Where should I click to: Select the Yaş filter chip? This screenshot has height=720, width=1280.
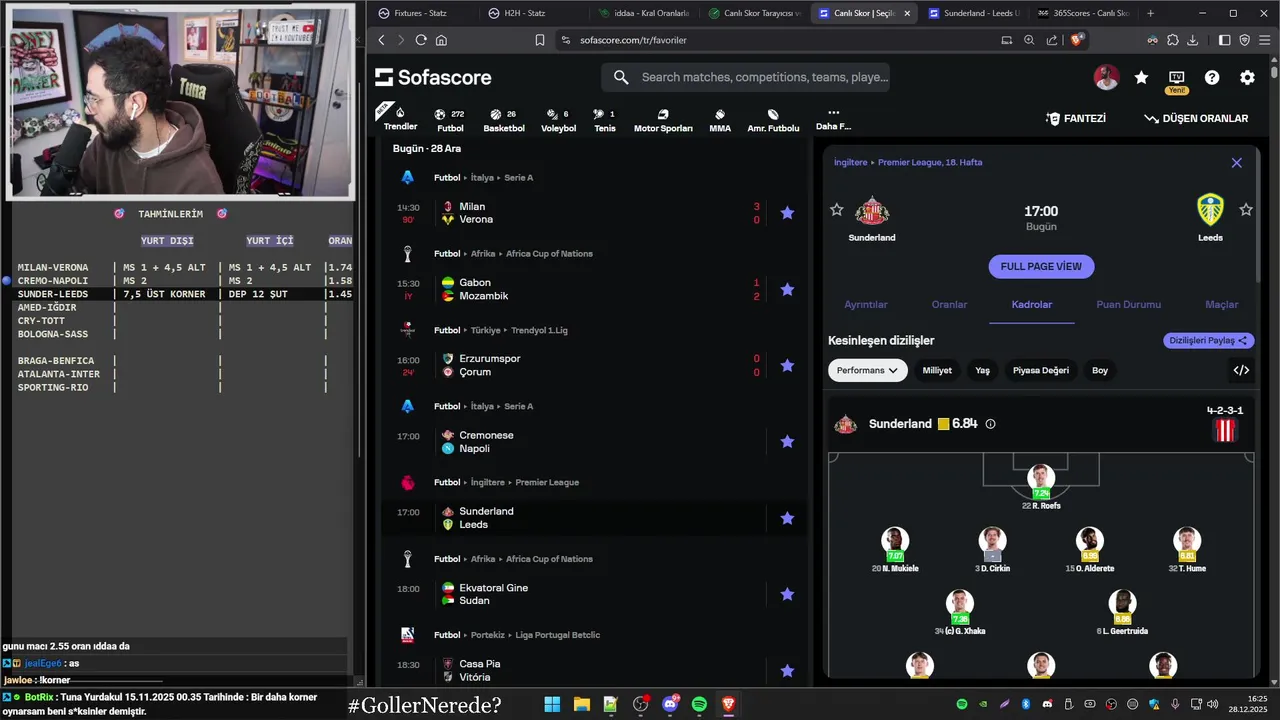pos(982,370)
